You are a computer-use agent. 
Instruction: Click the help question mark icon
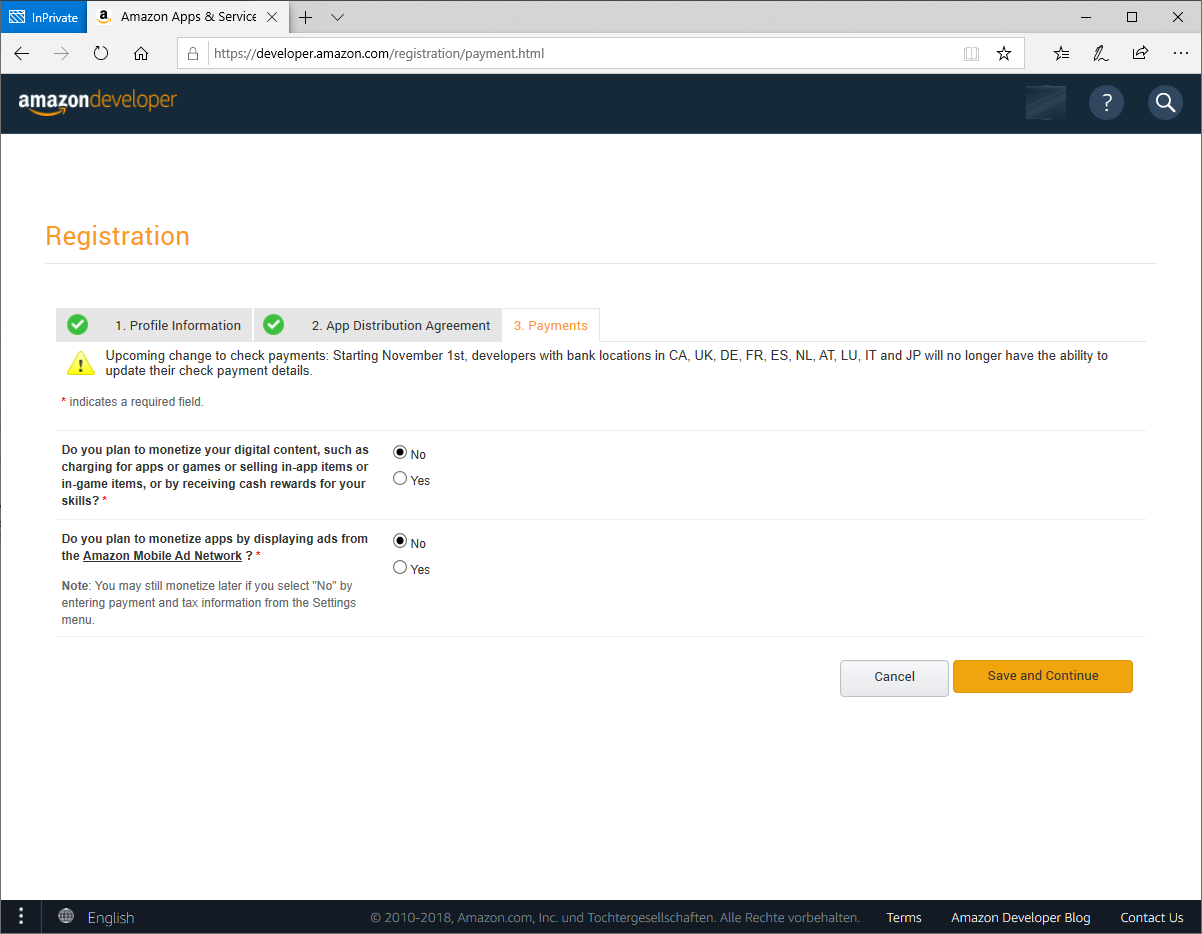[1106, 102]
